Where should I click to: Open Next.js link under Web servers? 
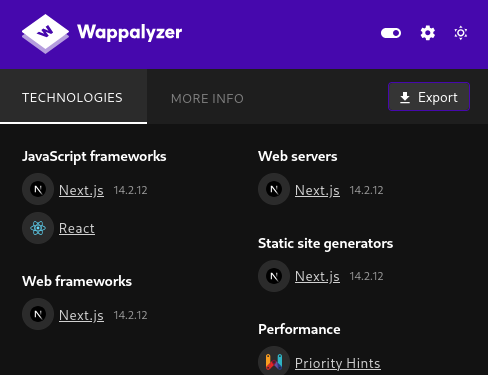[317, 190]
